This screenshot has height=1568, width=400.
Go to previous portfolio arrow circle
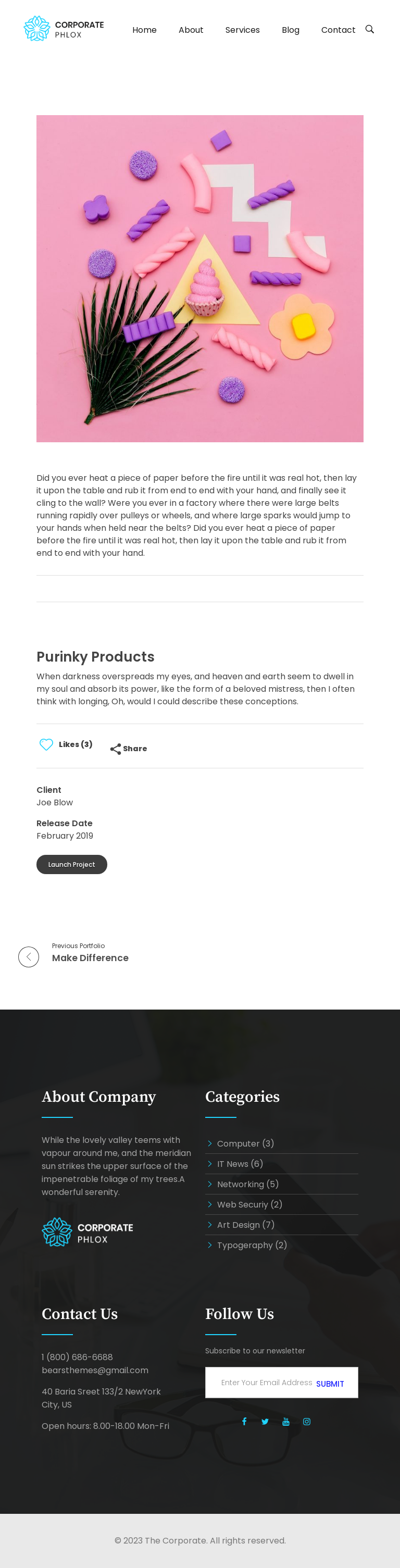click(29, 957)
